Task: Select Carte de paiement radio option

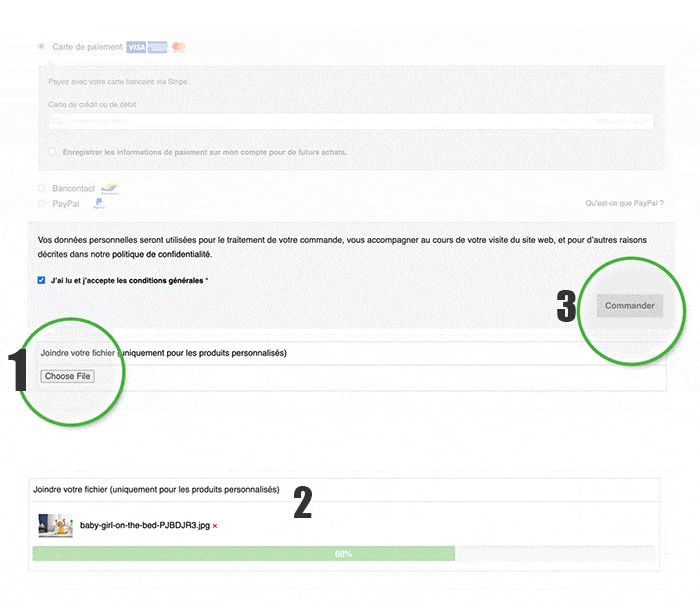Action: (41, 46)
